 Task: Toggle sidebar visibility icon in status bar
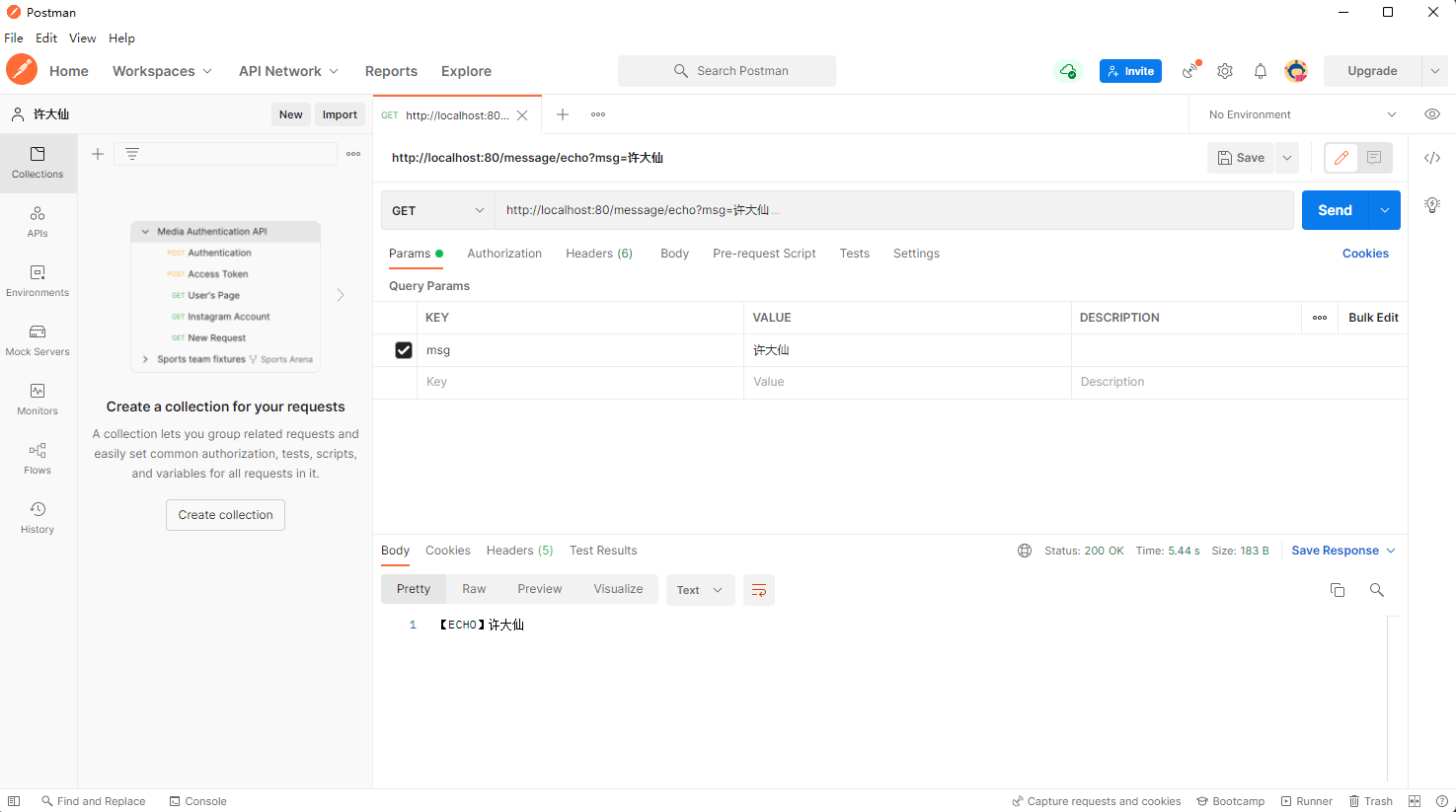point(14,801)
